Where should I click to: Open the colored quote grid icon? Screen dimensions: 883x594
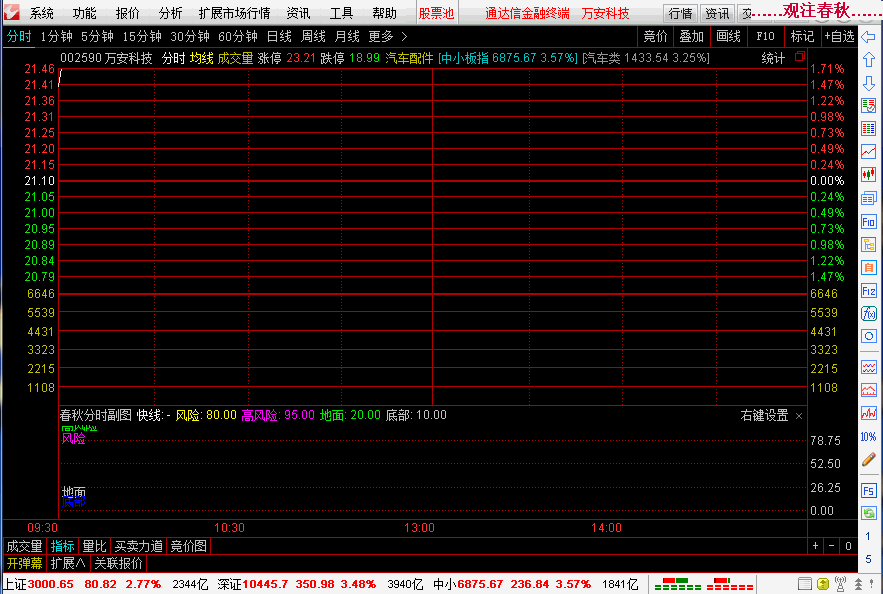[x=868, y=129]
